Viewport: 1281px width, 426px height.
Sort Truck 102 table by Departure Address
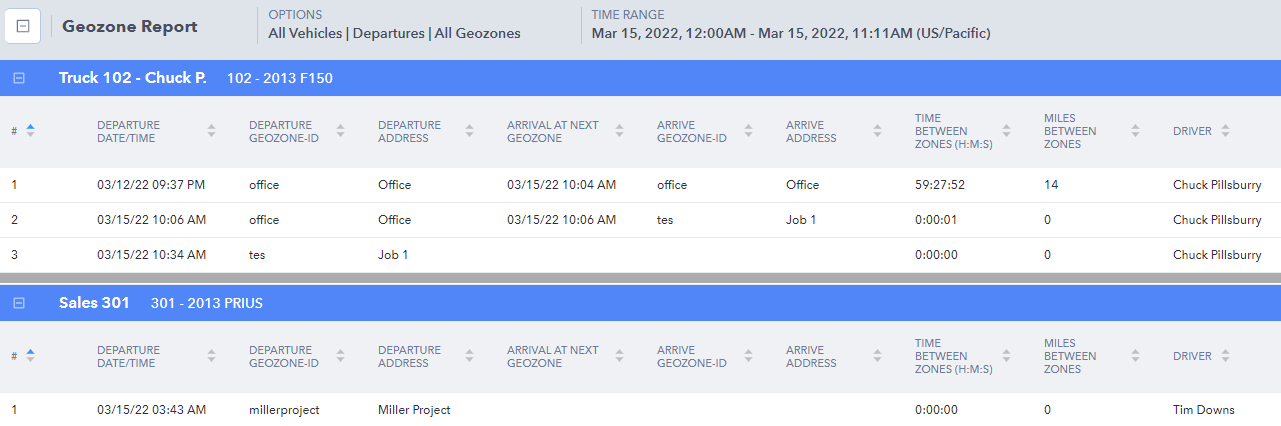coord(469,131)
